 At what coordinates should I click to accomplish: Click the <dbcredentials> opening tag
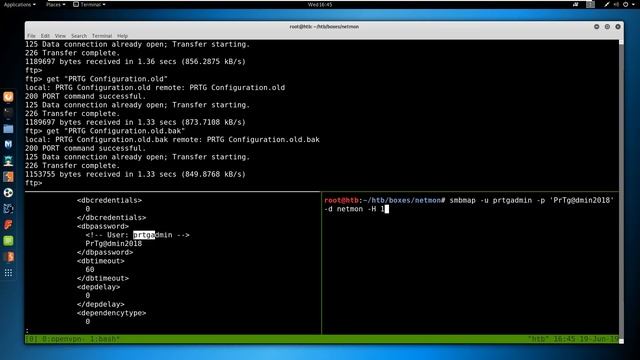109,200
